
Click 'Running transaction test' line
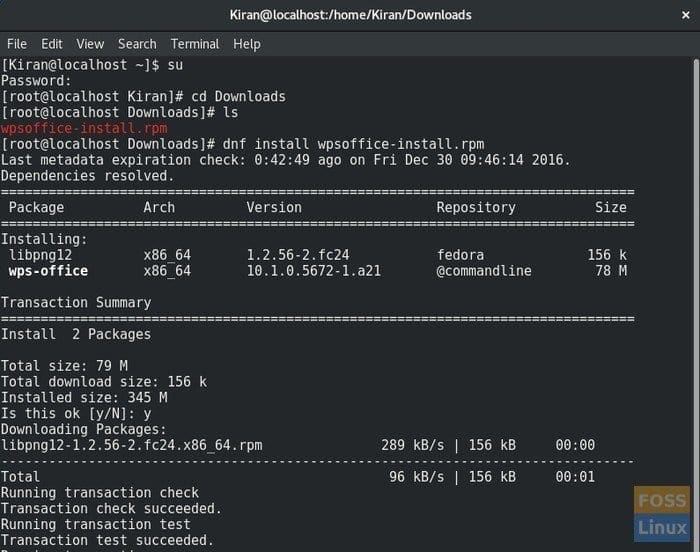[x=96, y=525]
